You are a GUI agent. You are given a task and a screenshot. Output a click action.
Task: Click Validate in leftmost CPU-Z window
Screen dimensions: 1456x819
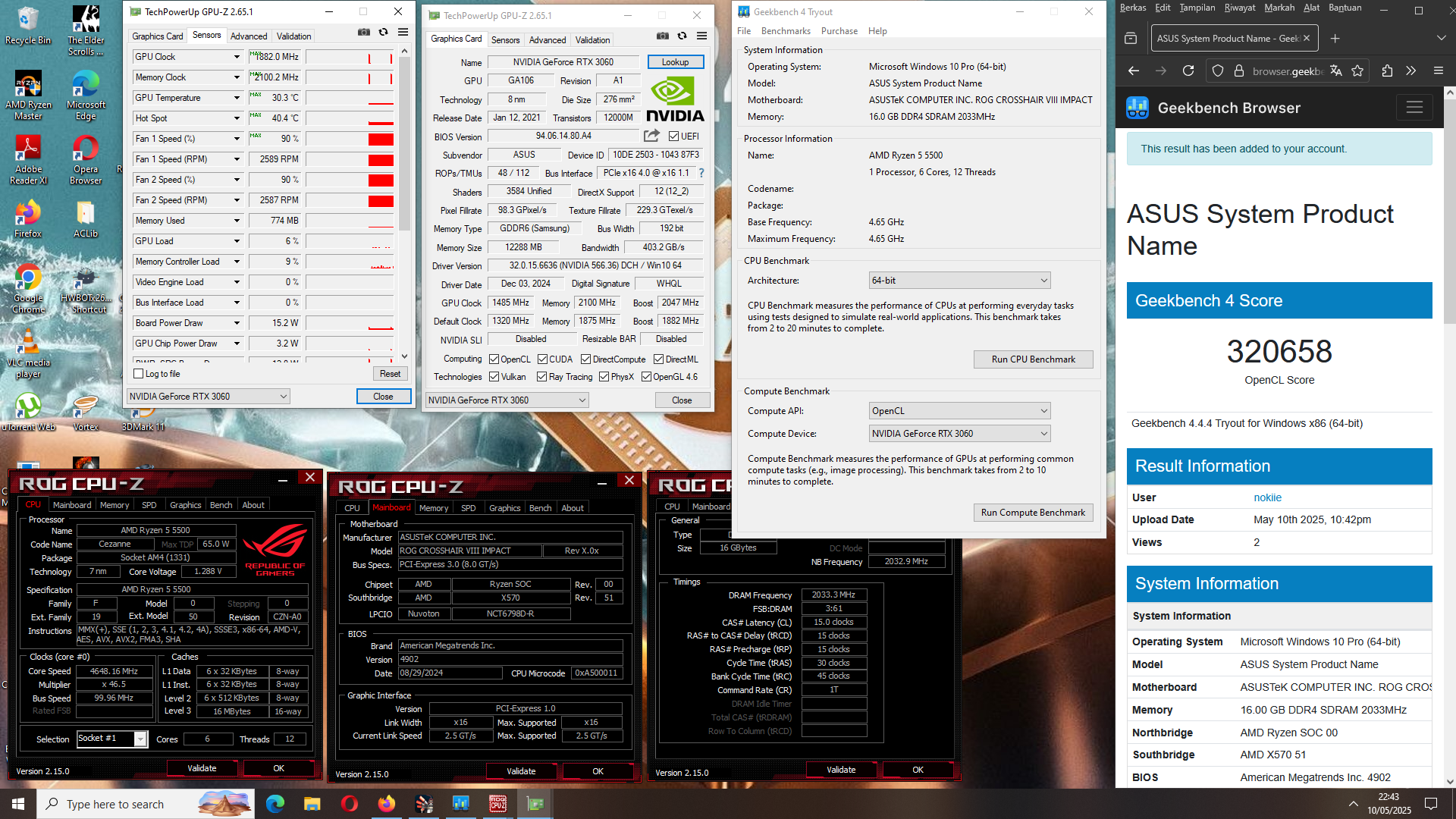click(x=202, y=768)
